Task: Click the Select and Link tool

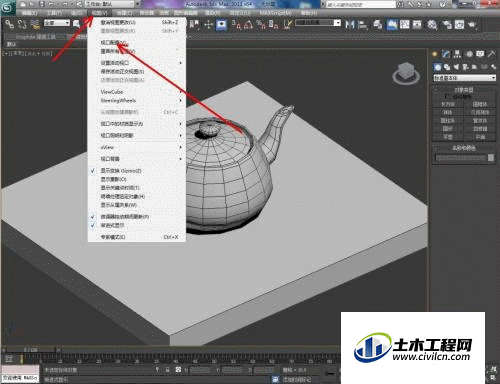Action: click(x=10, y=25)
